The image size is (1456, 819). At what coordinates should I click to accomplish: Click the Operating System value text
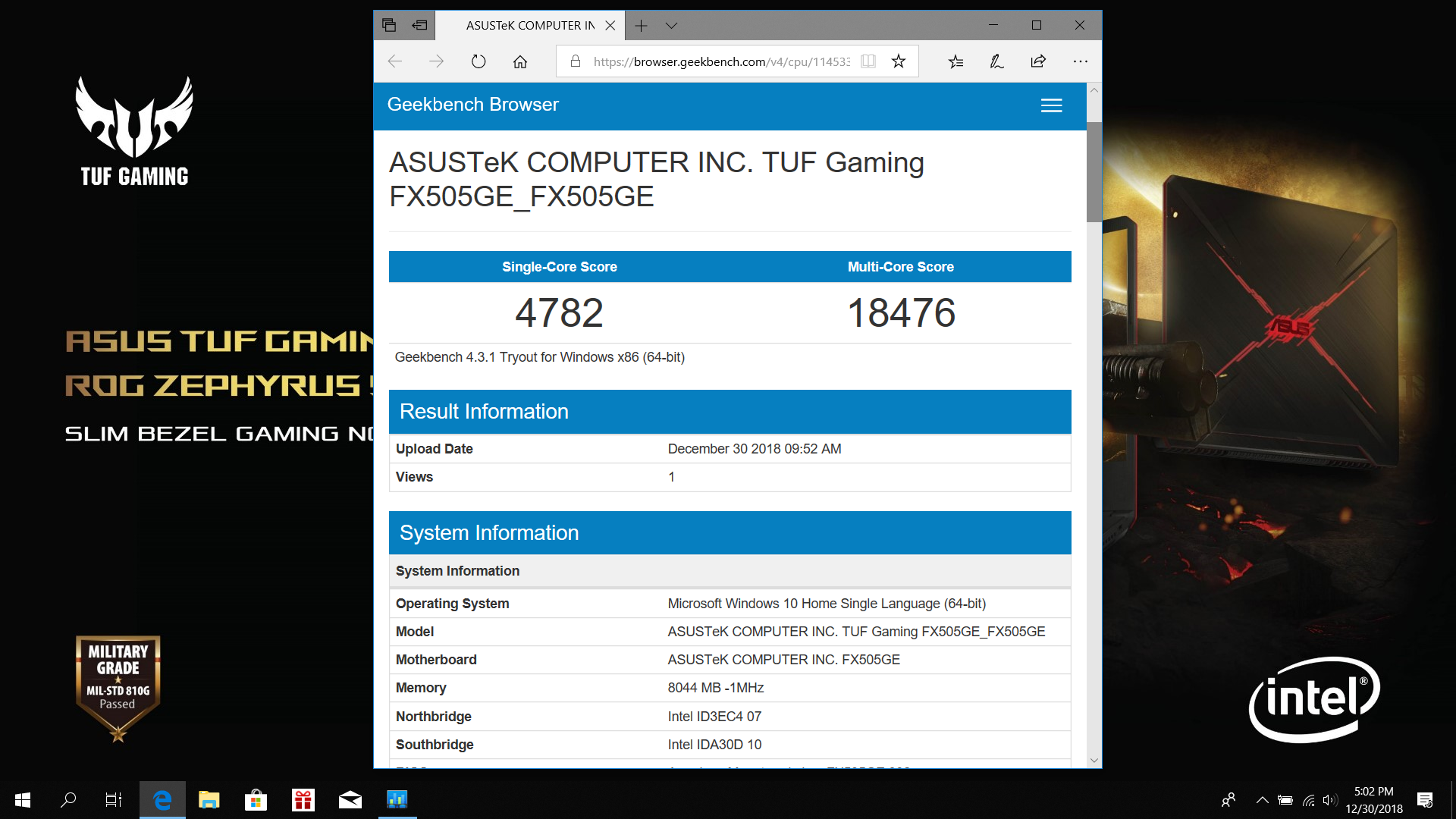click(x=827, y=604)
